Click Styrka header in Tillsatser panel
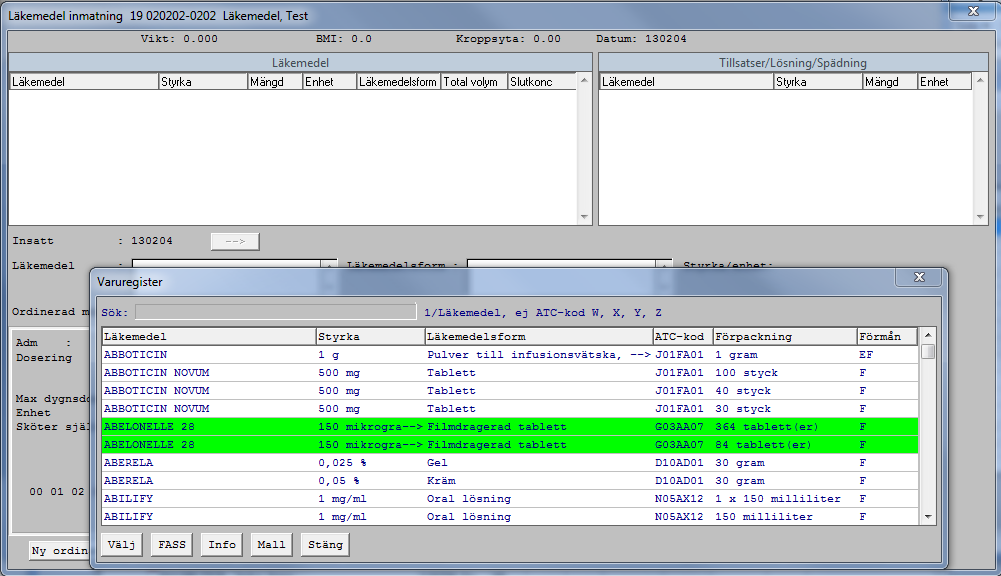Image resolution: width=1001 pixels, height=576 pixels. point(817,82)
